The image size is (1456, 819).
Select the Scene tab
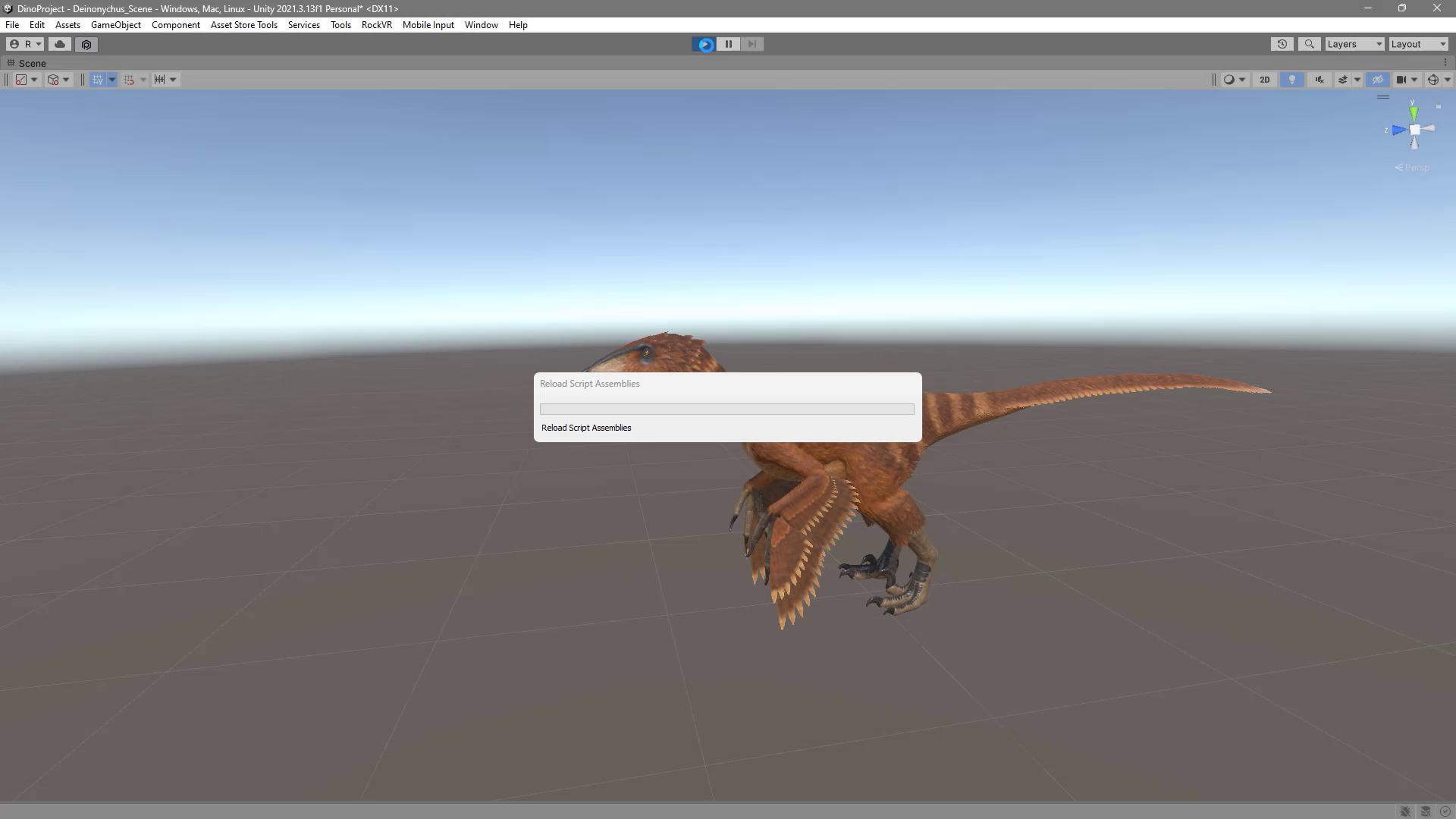point(27,63)
